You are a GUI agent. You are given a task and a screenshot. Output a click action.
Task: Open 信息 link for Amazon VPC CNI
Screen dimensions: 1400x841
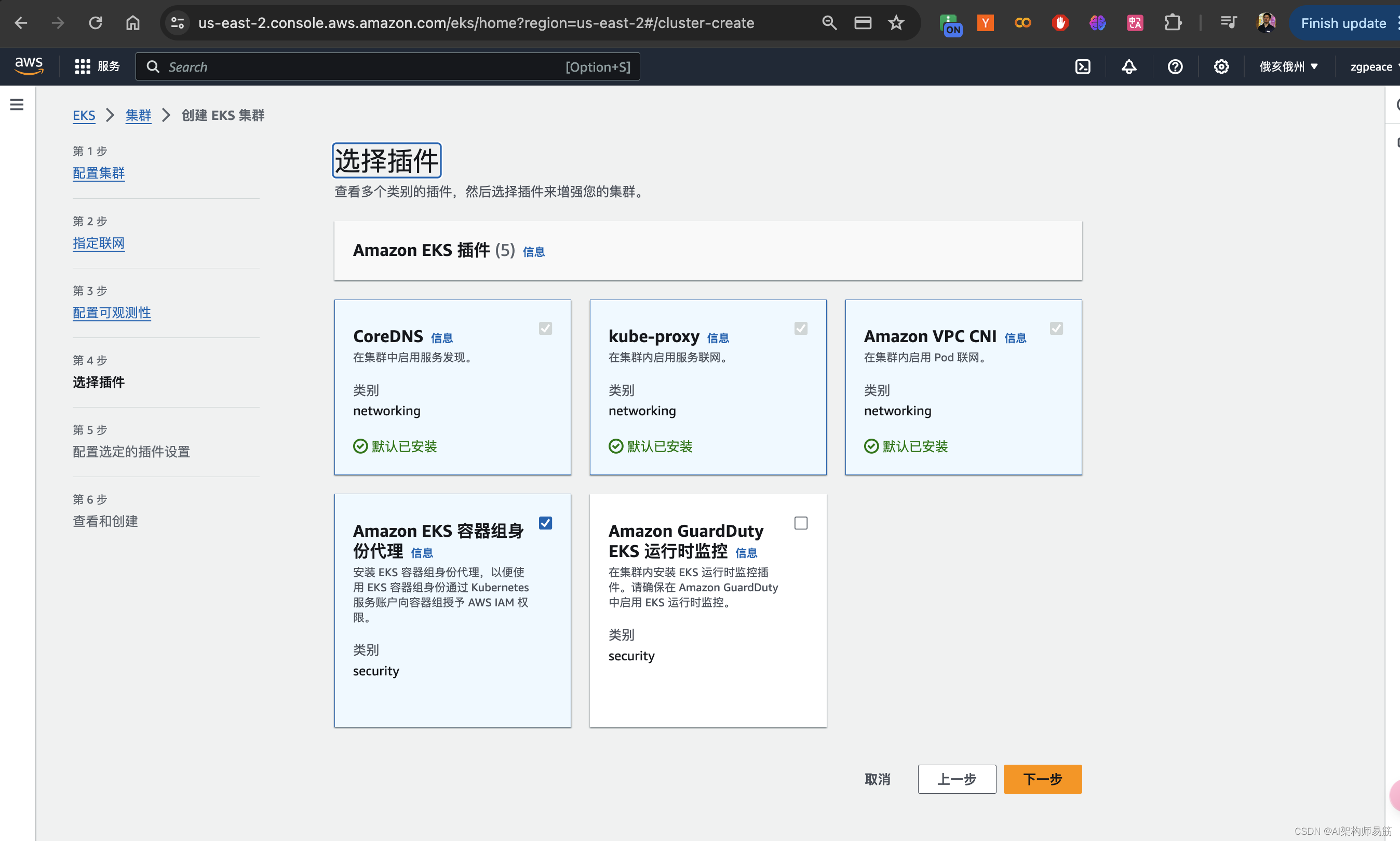(1015, 338)
